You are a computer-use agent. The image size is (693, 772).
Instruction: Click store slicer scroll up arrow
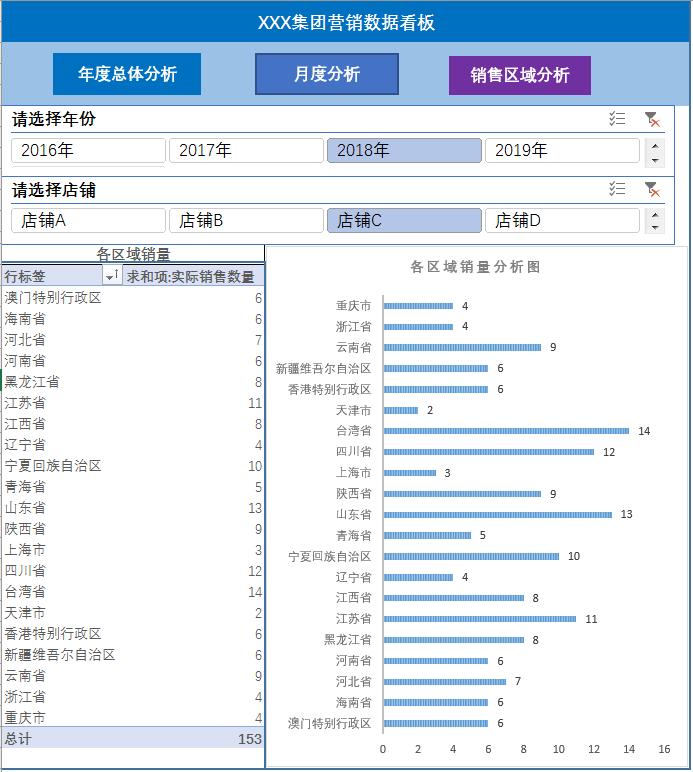tap(655, 215)
